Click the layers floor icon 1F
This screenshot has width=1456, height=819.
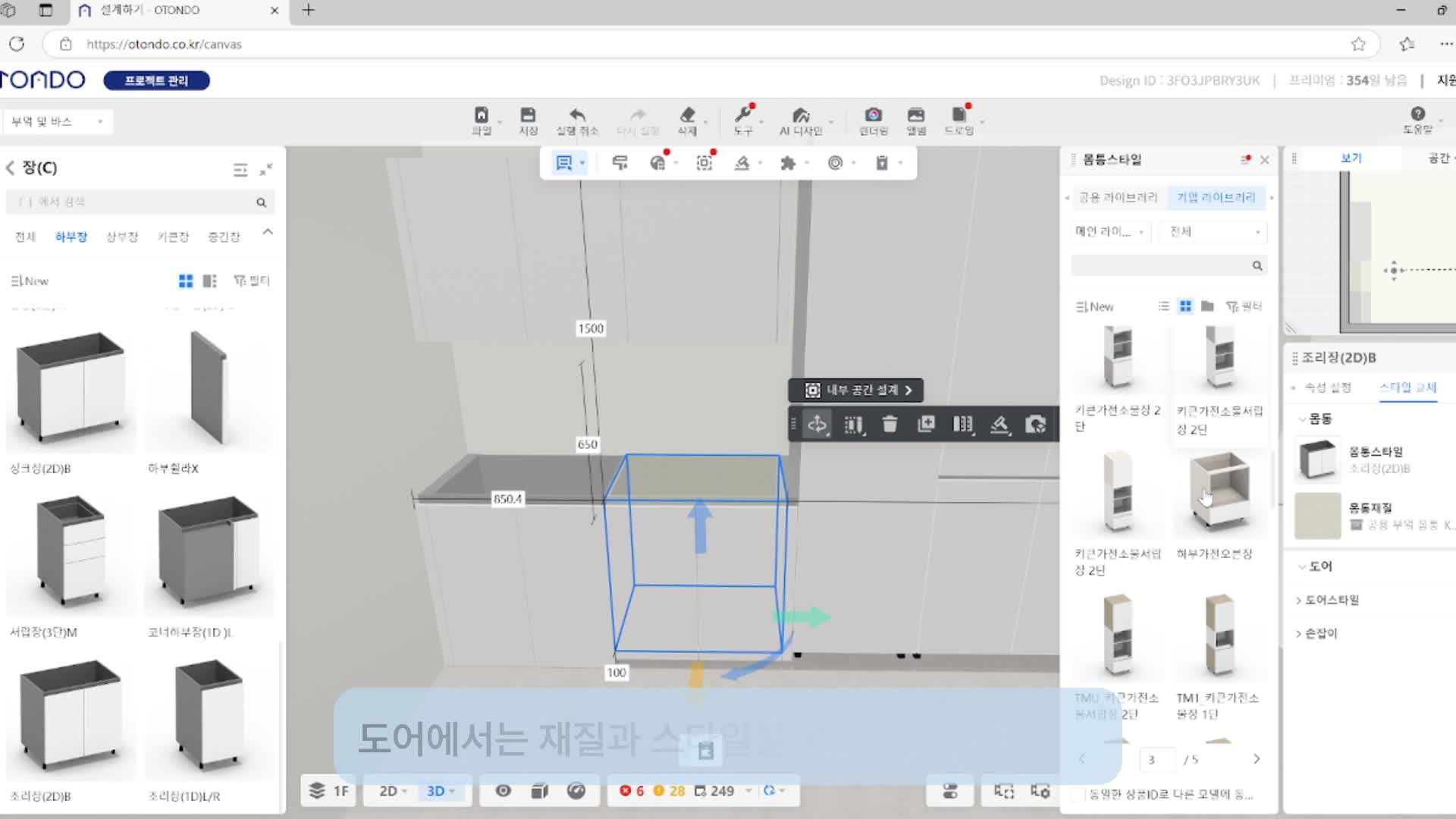pos(329,791)
